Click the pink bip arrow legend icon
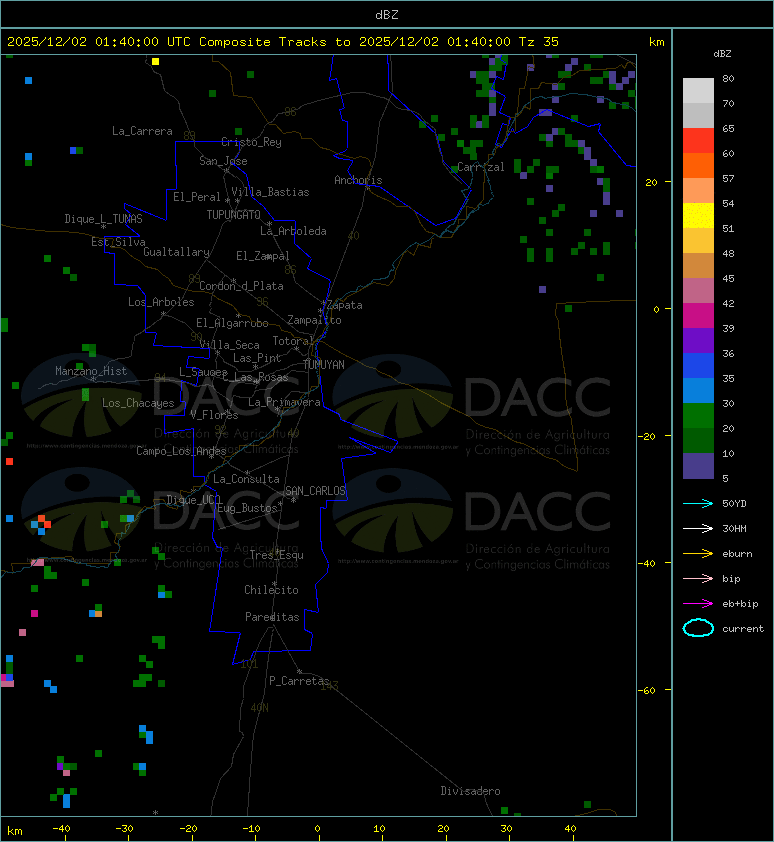The height and width of the screenshot is (842, 774). (x=698, y=579)
